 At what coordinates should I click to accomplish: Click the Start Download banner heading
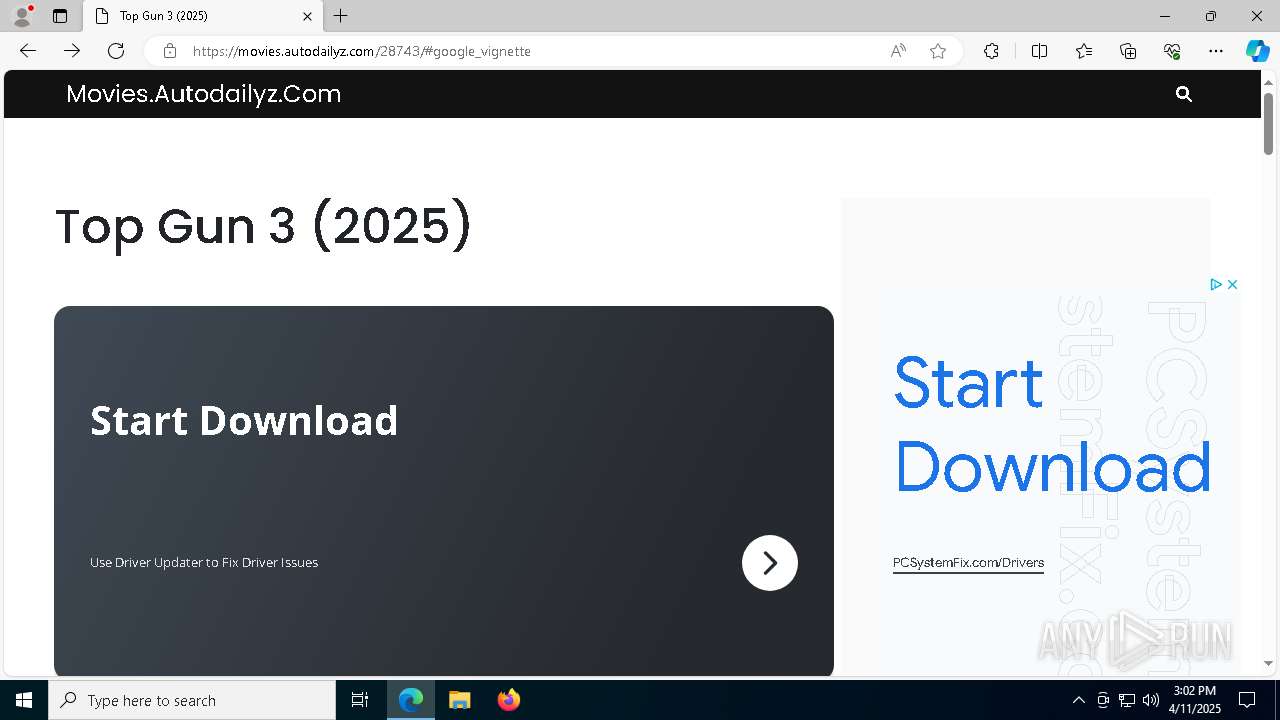click(x=244, y=421)
